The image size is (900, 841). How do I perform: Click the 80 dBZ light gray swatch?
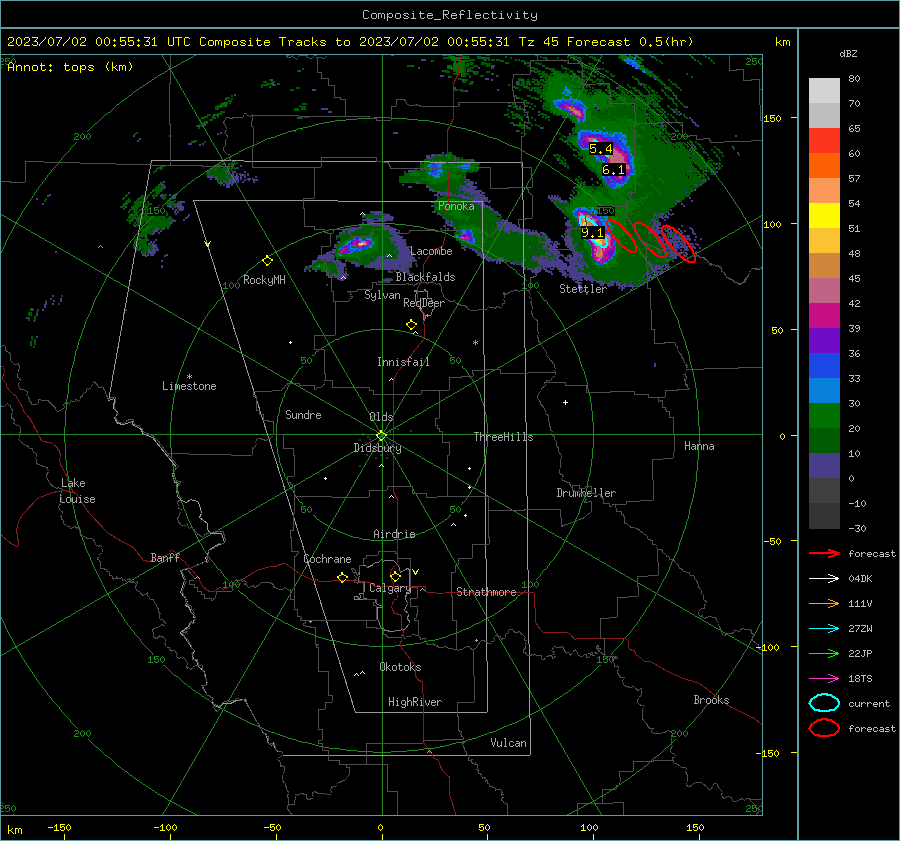[824, 90]
